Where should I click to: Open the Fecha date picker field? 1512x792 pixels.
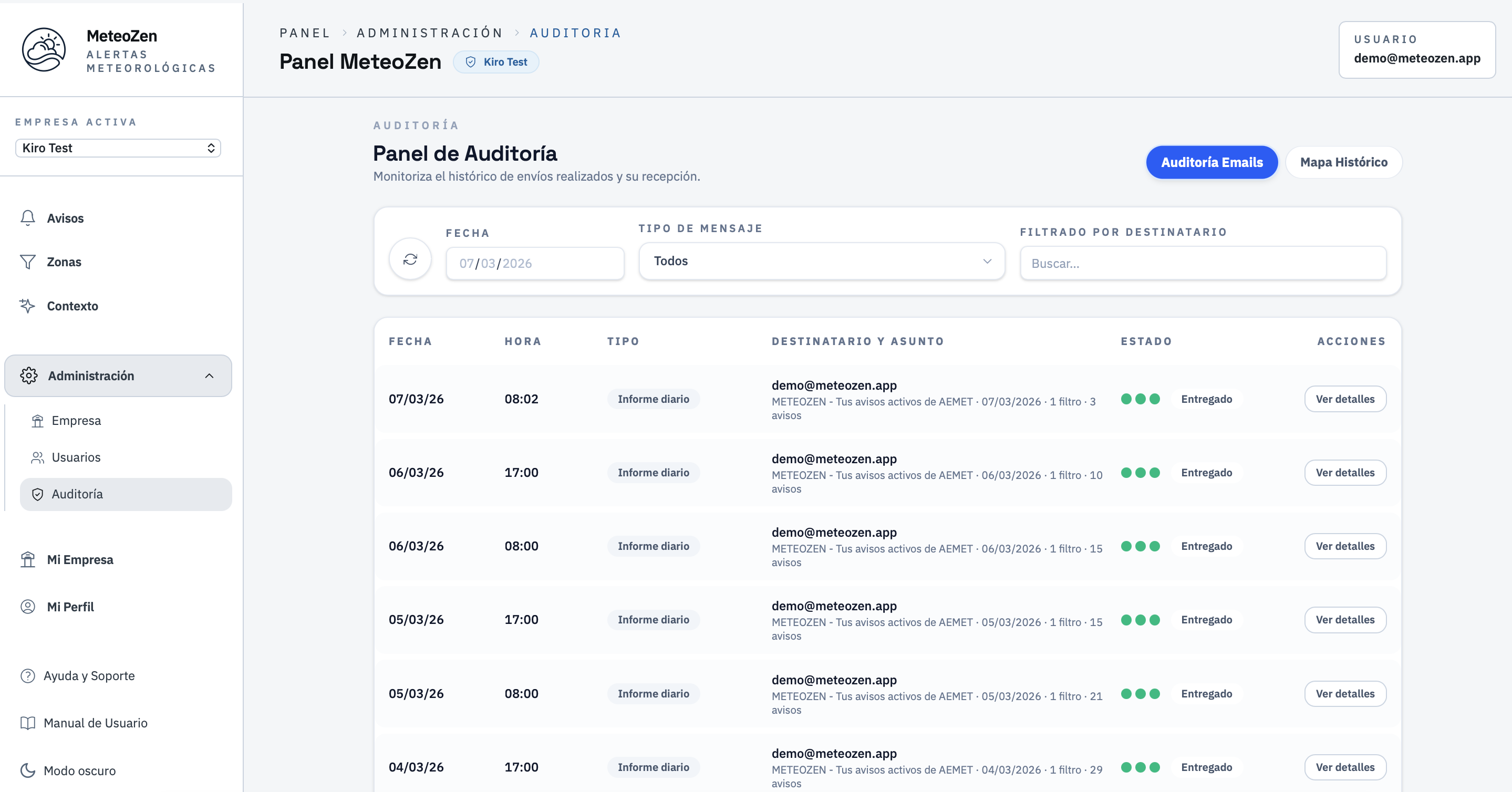pyautogui.click(x=535, y=264)
